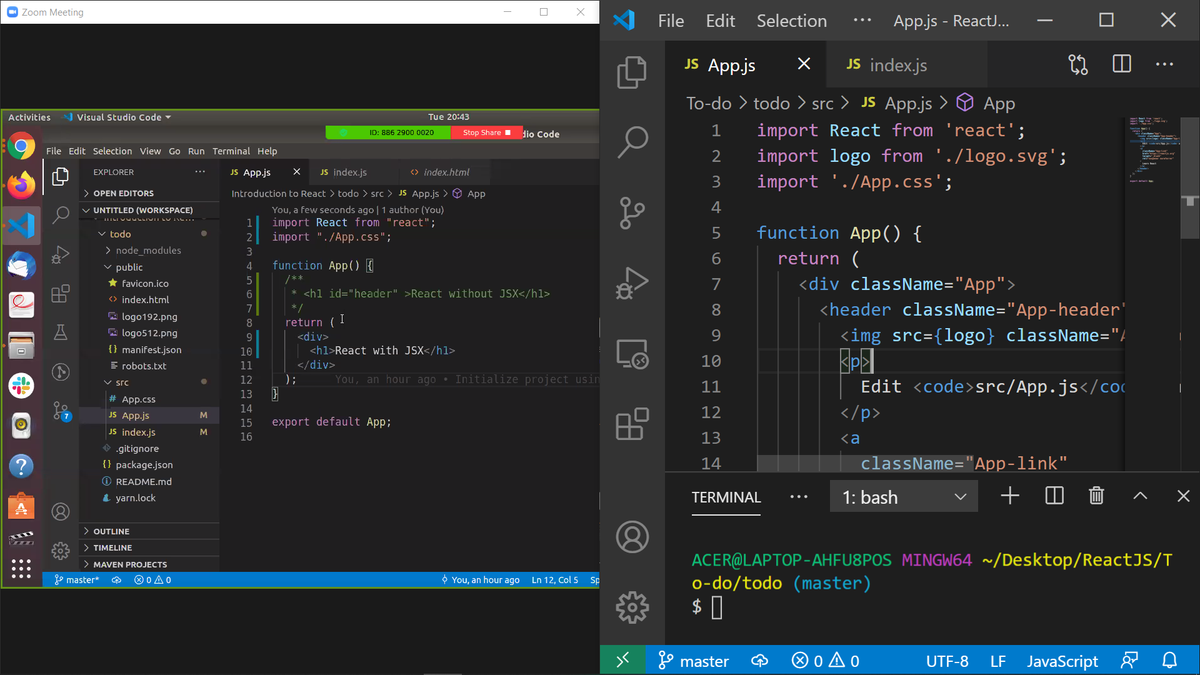Image resolution: width=1200 pixels, height=675 pixels.
Task: Split the terminal panel
Action: 1054,496
